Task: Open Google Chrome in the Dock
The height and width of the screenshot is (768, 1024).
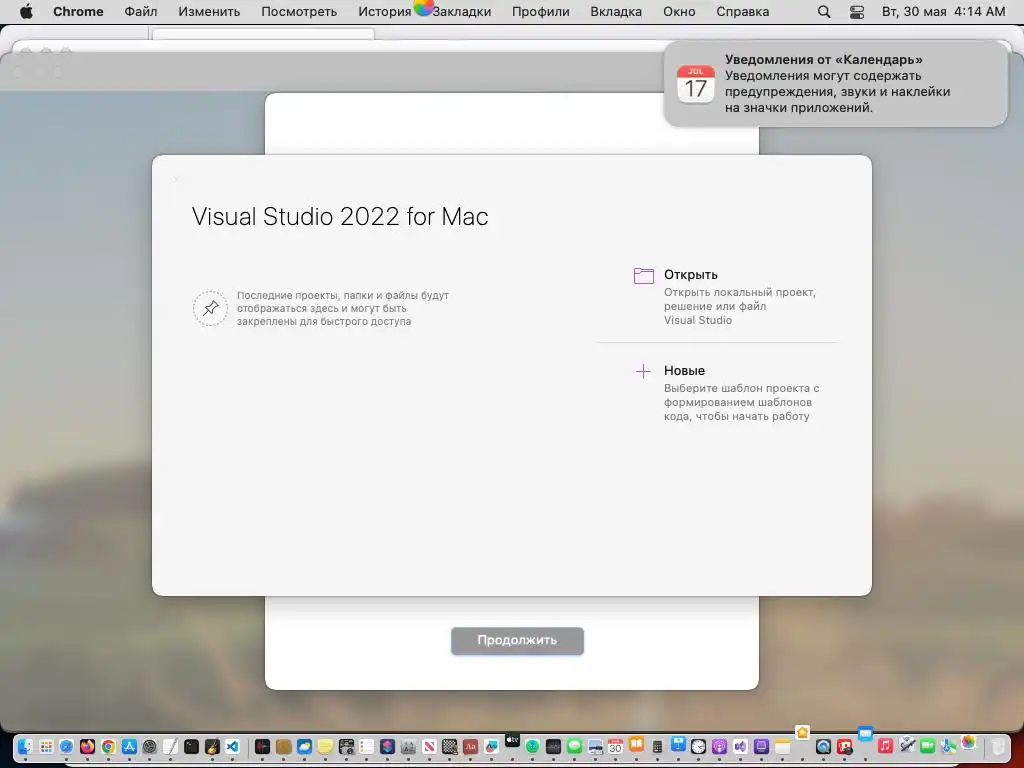Action: pos(108,746)
